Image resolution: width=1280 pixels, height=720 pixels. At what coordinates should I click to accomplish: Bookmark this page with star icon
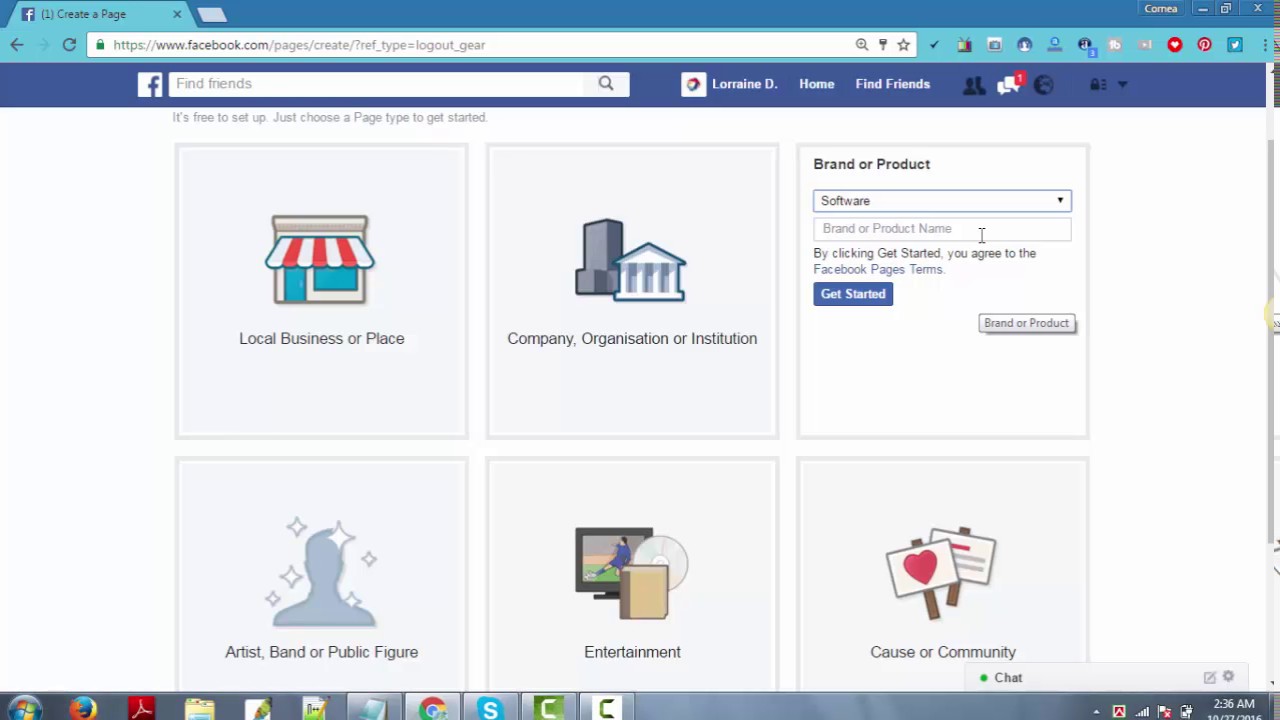tap(903, 45)
